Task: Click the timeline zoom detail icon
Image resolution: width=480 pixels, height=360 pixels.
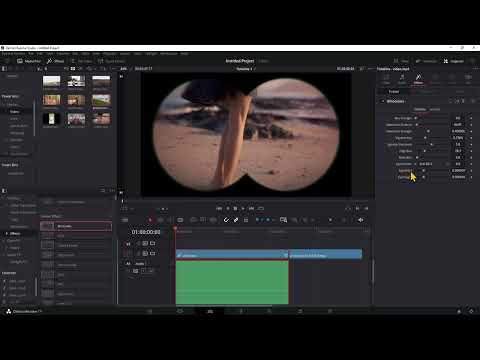Action: [283, 220]
